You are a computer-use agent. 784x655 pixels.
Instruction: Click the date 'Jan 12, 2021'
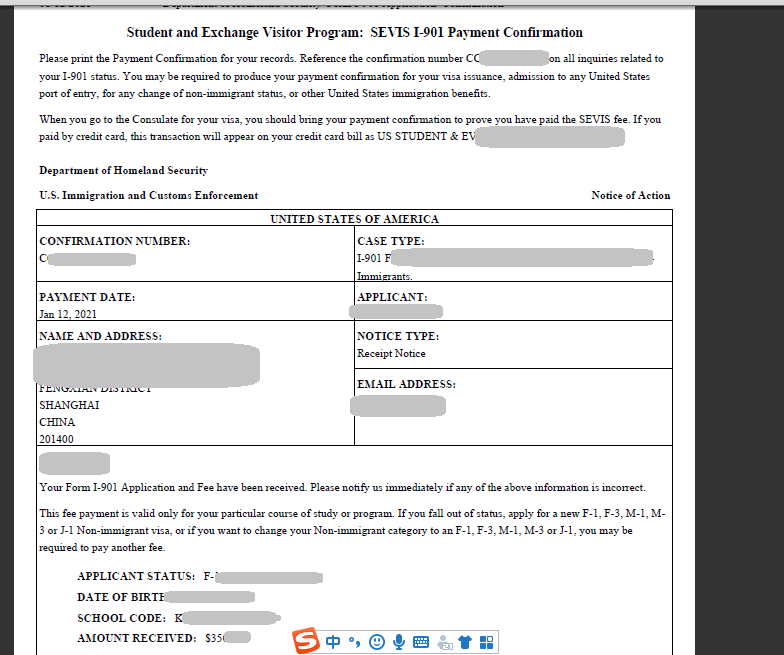pos(68,314)
